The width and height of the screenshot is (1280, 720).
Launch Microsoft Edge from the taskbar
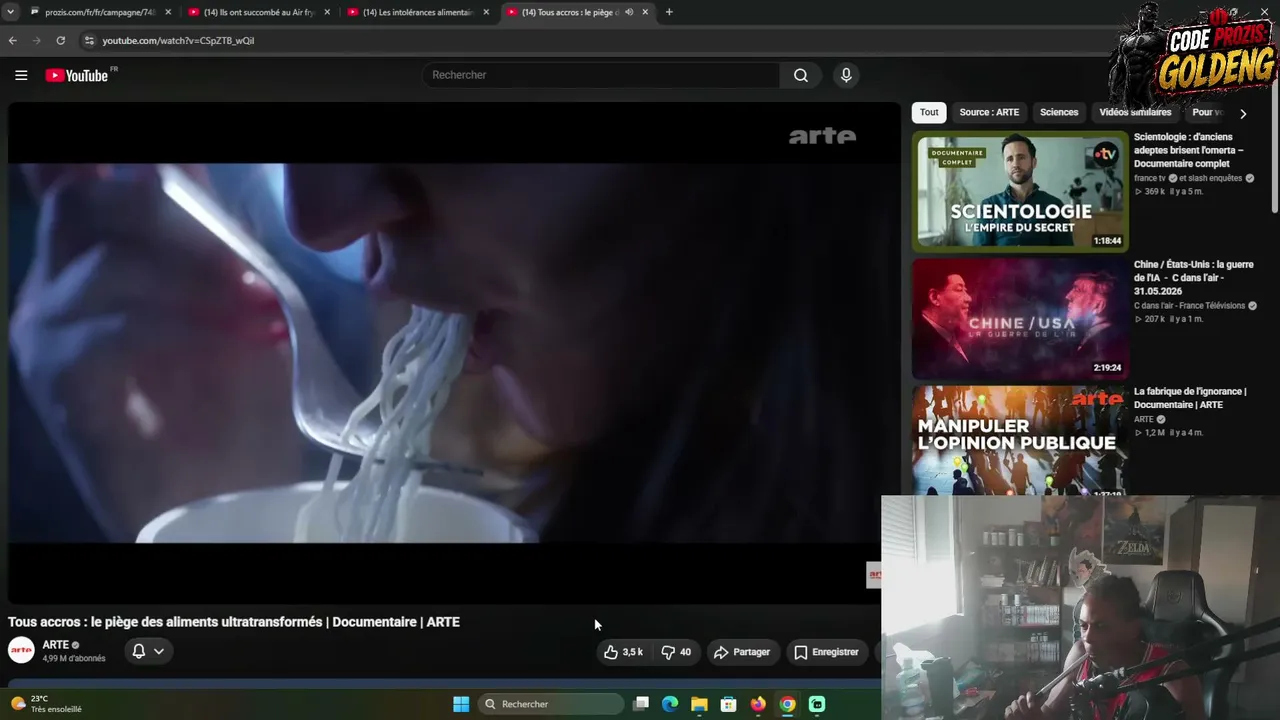pos(670,704)
